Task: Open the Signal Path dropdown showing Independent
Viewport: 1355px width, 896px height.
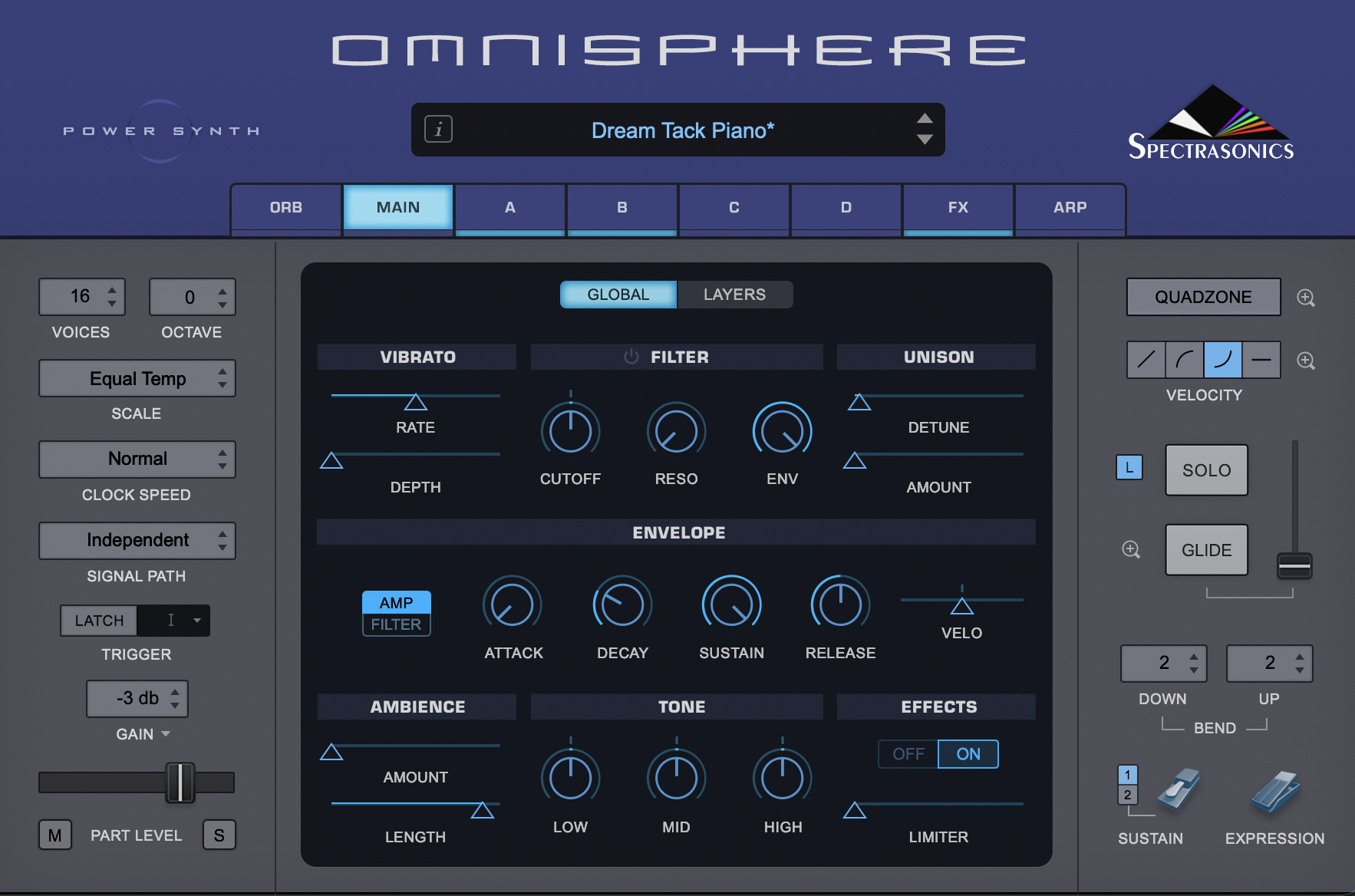Action: click(x=137, y=540)
